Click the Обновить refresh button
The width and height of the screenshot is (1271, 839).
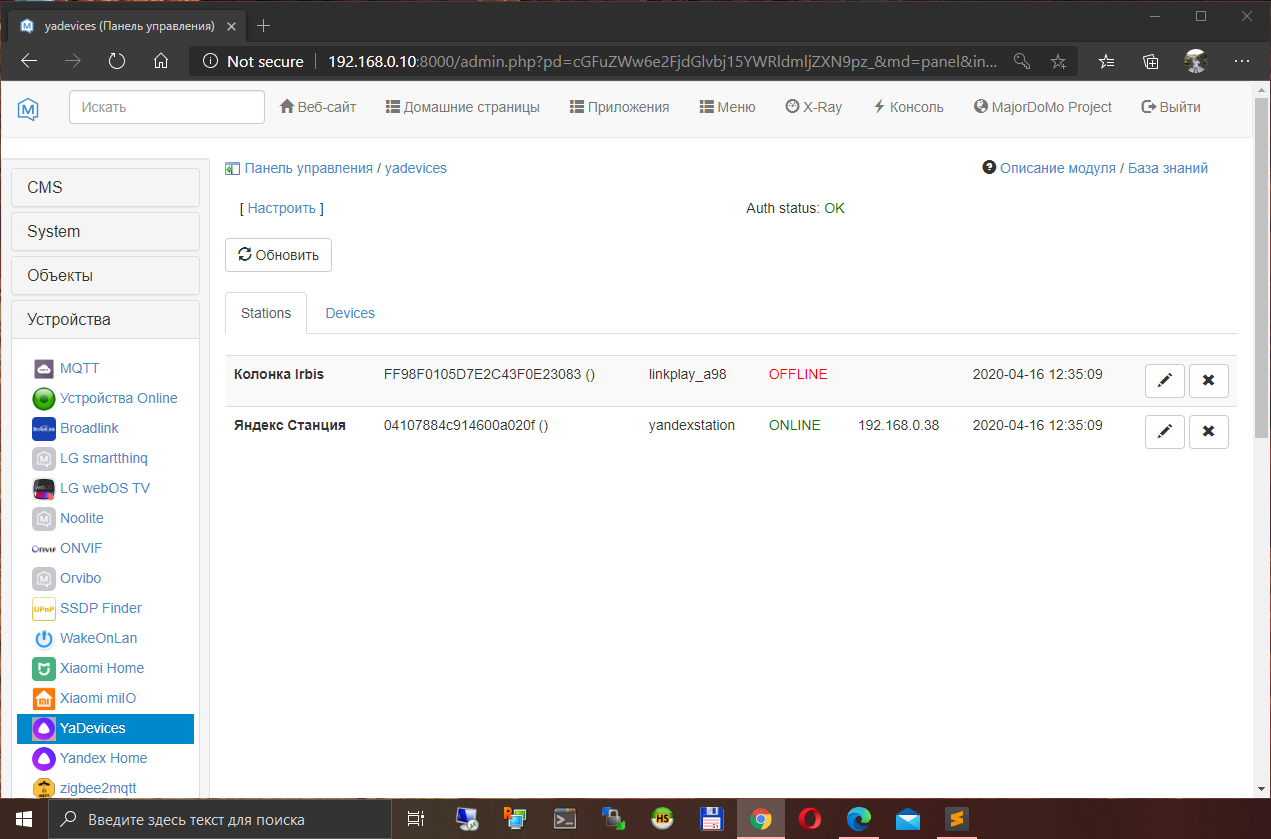278,255
